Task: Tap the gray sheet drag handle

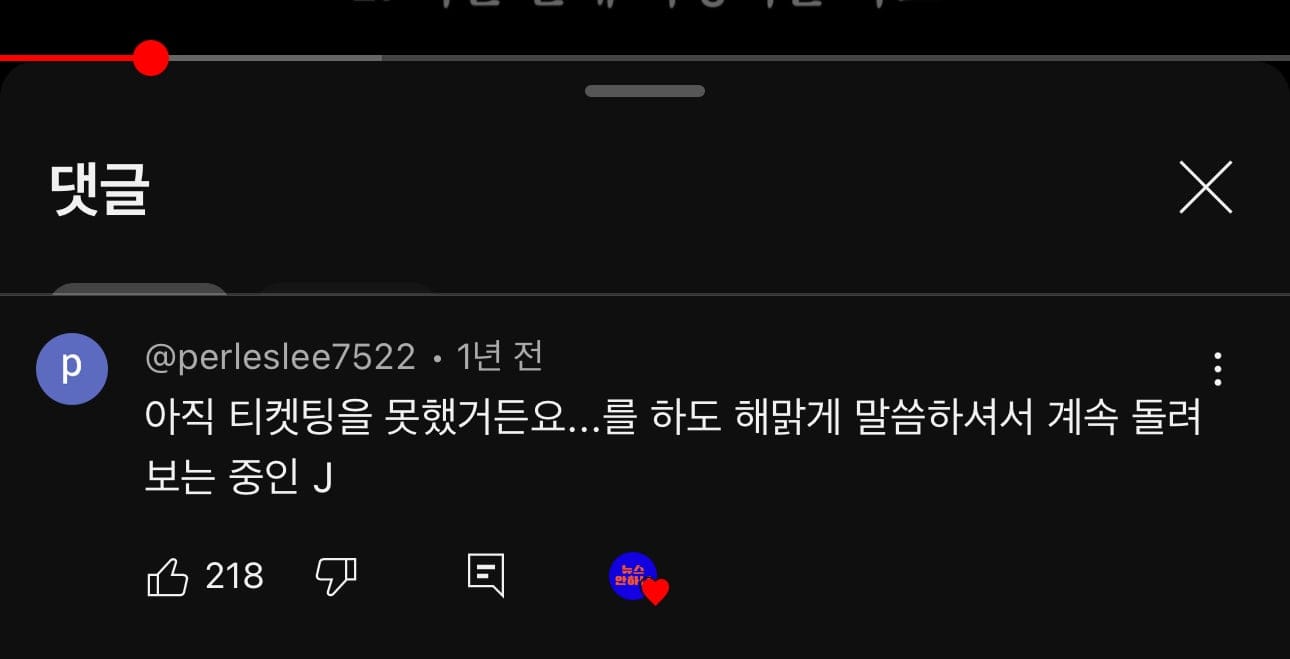Action: [645, 91]
